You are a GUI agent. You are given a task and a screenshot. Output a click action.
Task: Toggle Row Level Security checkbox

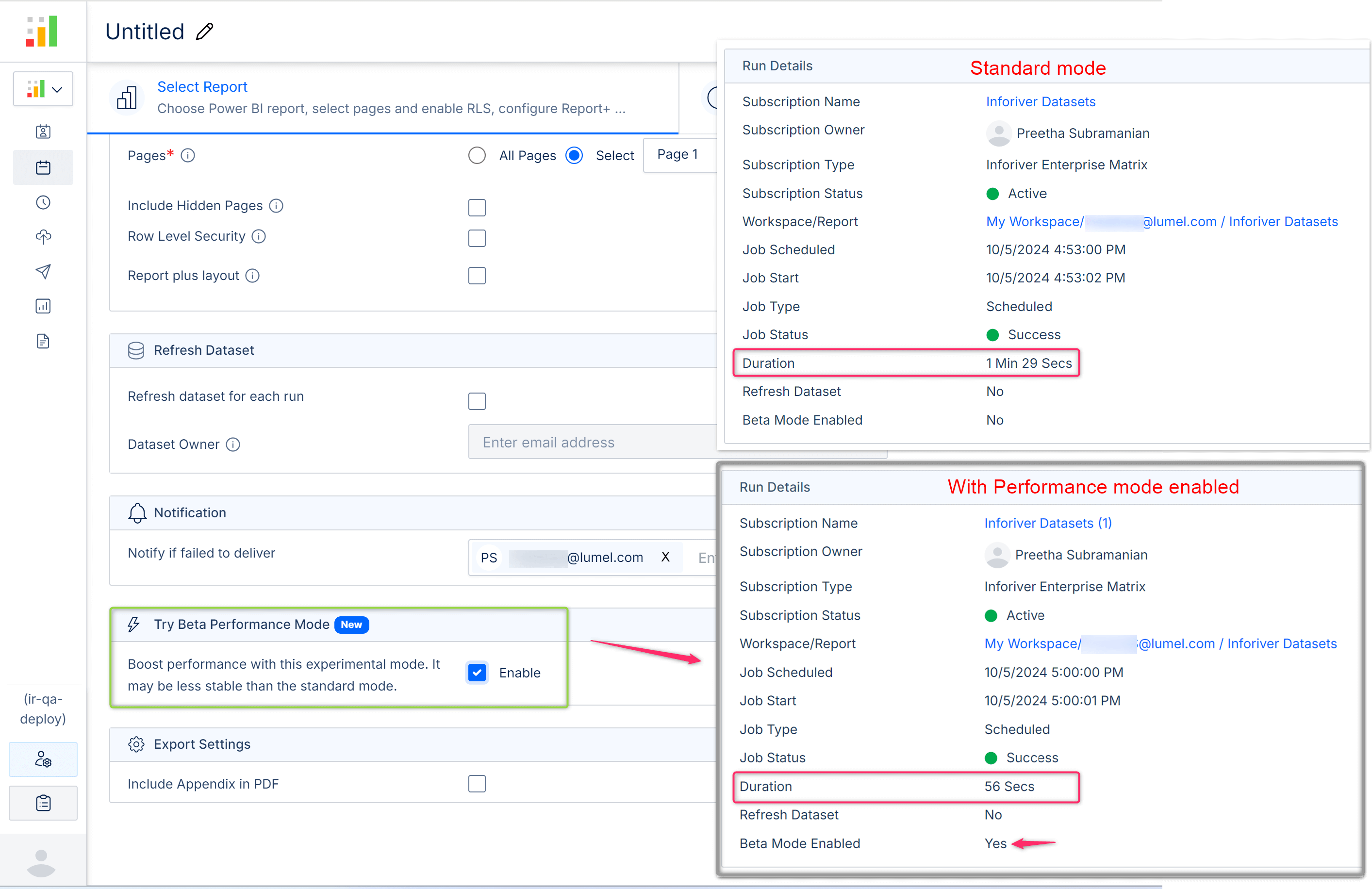click(477, 237)
